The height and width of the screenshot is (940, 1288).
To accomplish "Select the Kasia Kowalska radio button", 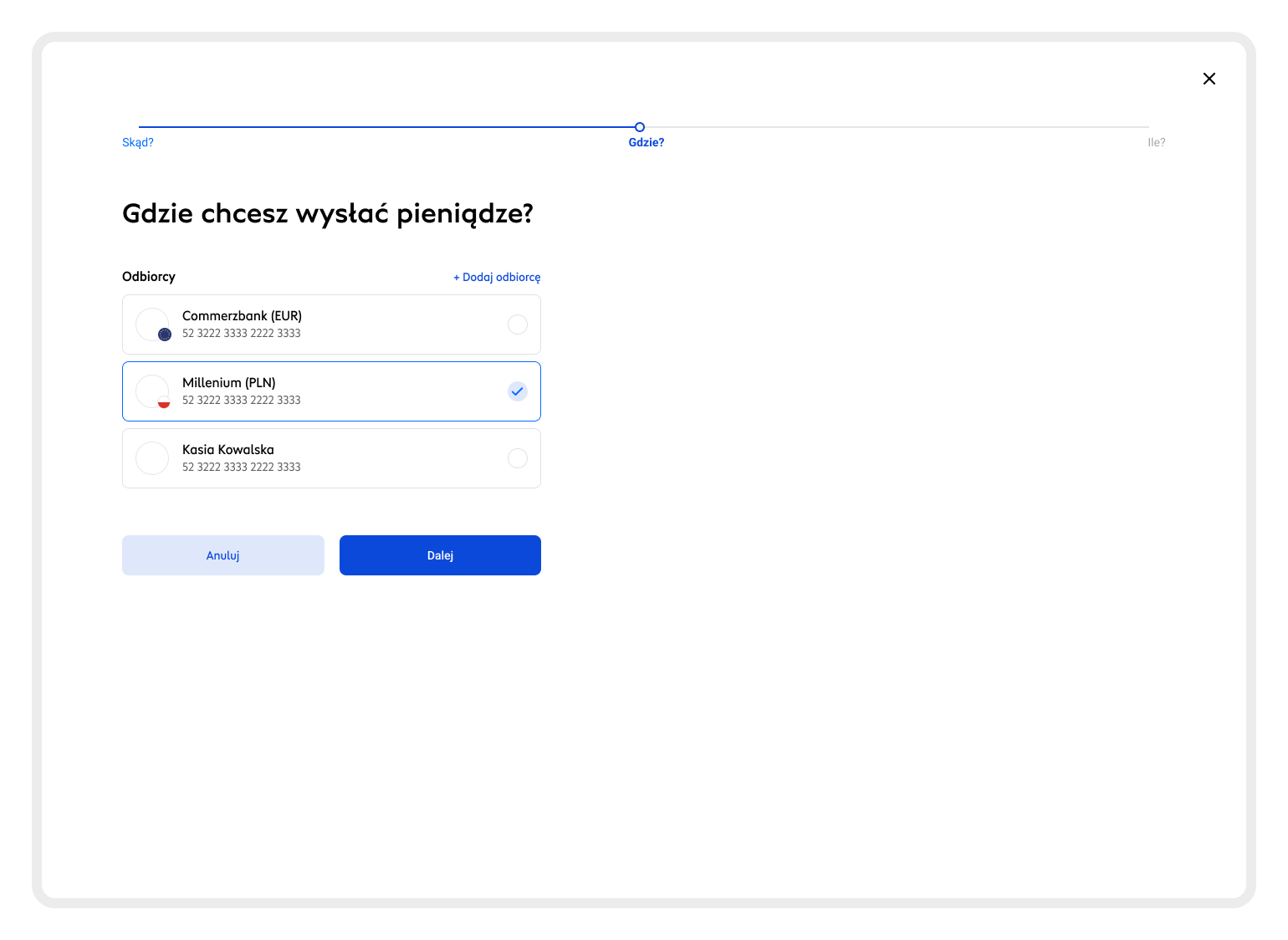I will (x=518, y=458).
